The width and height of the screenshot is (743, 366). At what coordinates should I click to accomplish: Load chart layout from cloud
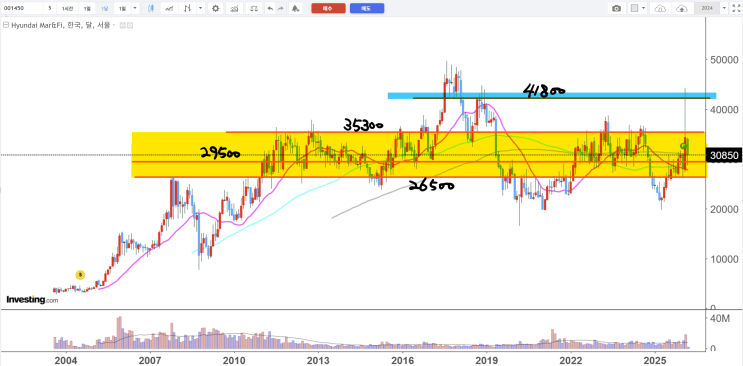click(660, 8)
